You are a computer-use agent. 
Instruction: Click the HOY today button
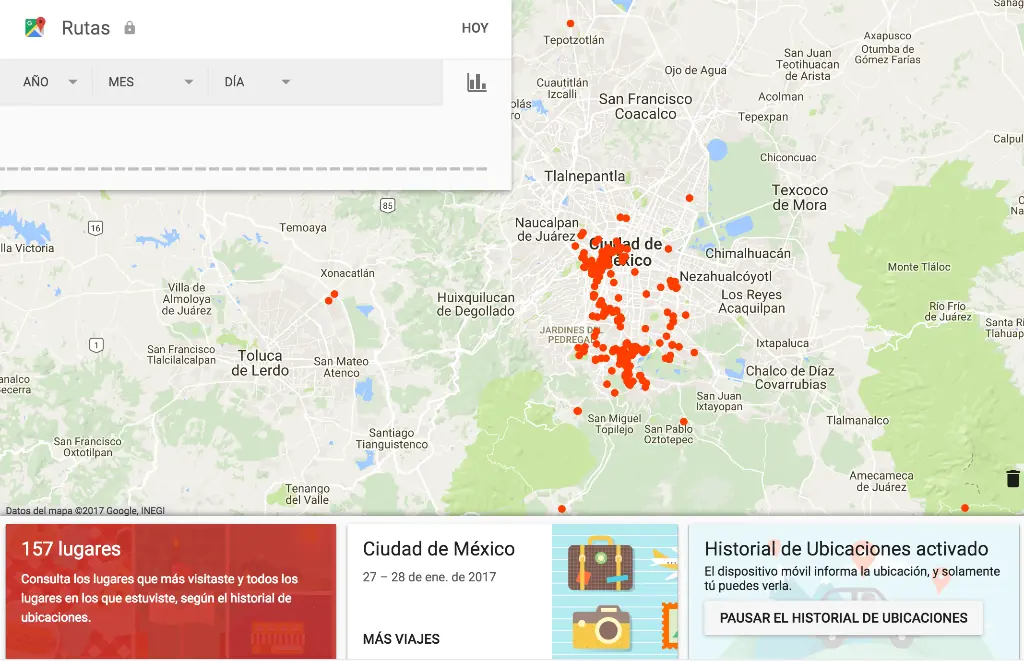coord(475,28)
